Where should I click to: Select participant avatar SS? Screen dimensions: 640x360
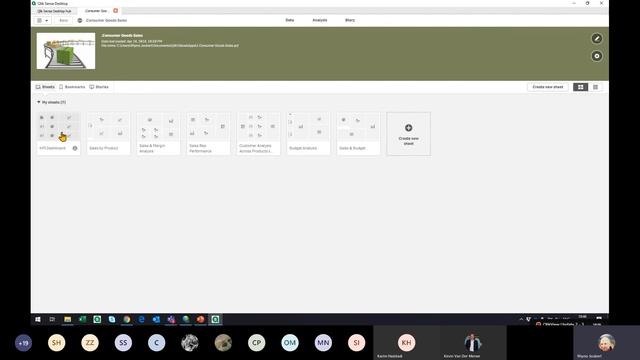click(123, 343)
